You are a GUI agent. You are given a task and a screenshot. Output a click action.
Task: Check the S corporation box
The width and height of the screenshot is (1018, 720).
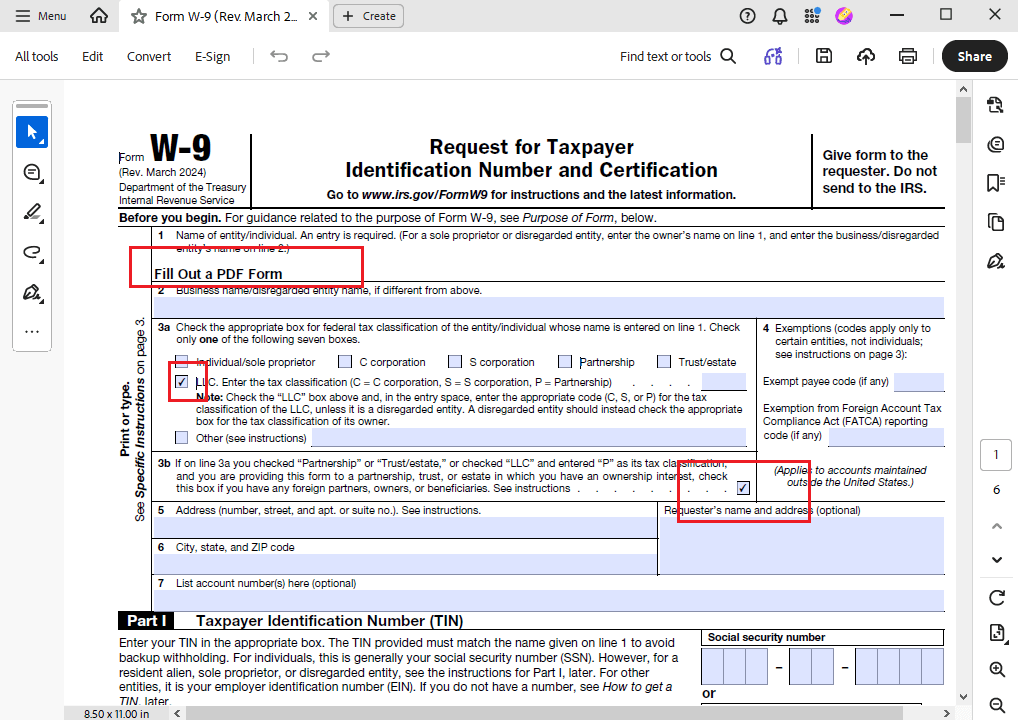pyautogui.click(x=455, y=362)
